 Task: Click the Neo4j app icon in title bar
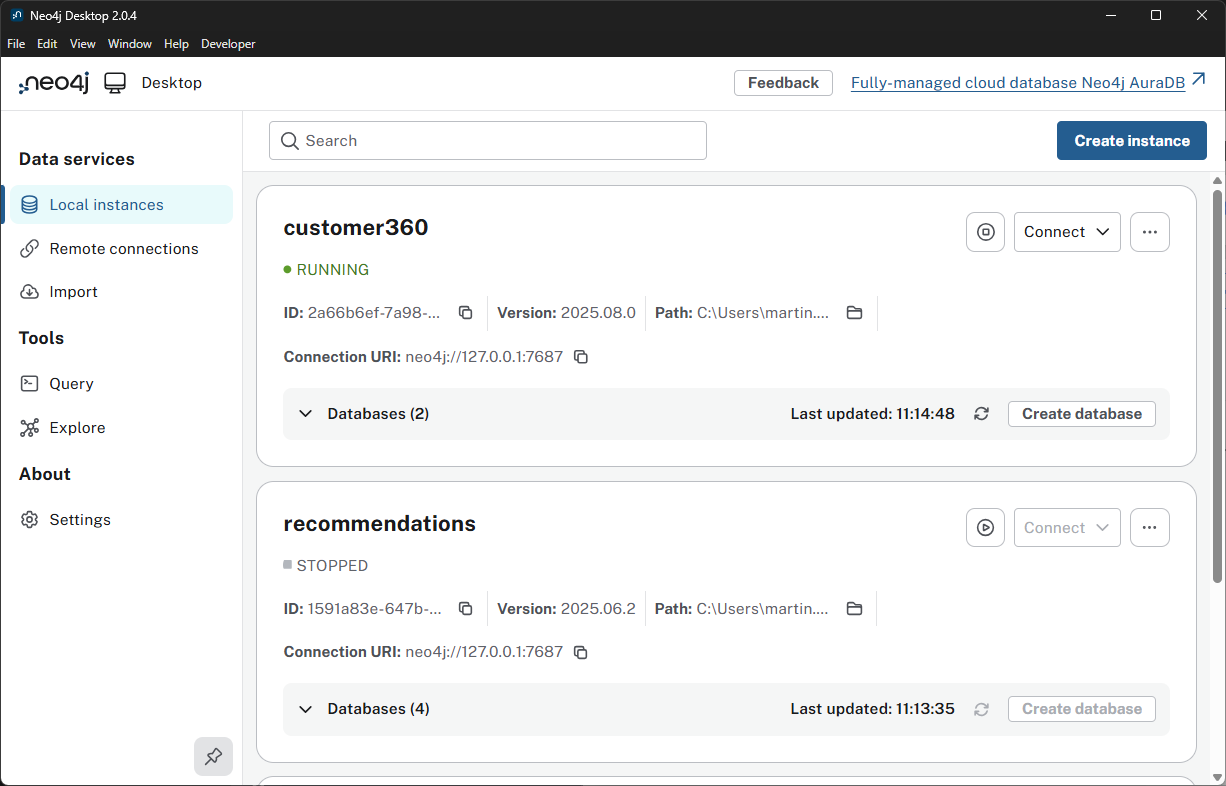(x=16, y=15)
